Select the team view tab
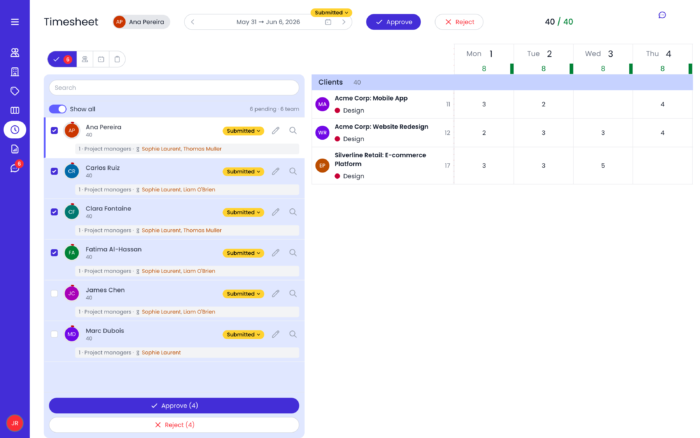This screenshot has height=438, width=700. click(x=85, y=59)
